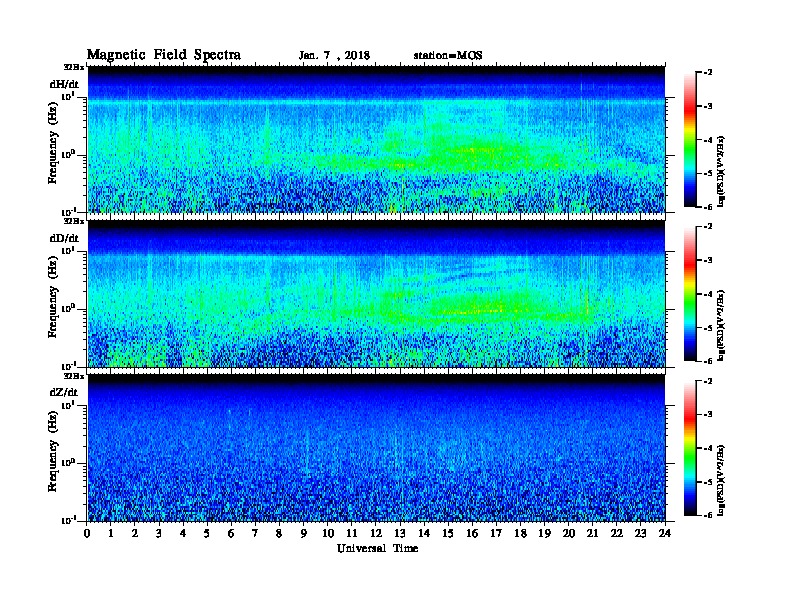Image resolution: width=792 pixels, height=612 pixels.
Task: Click hour tick label 5 on time axis
Action: (x=208, y=534)
